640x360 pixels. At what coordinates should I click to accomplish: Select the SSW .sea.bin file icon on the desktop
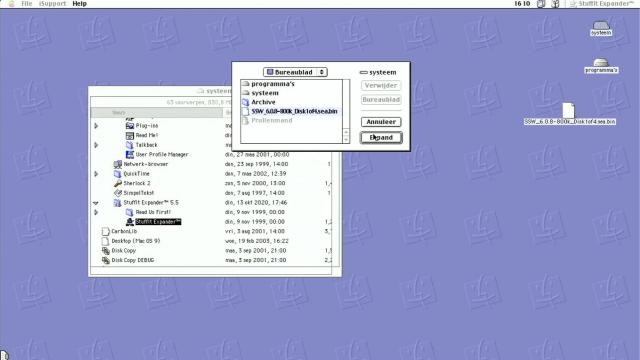[x=569, y=111]
